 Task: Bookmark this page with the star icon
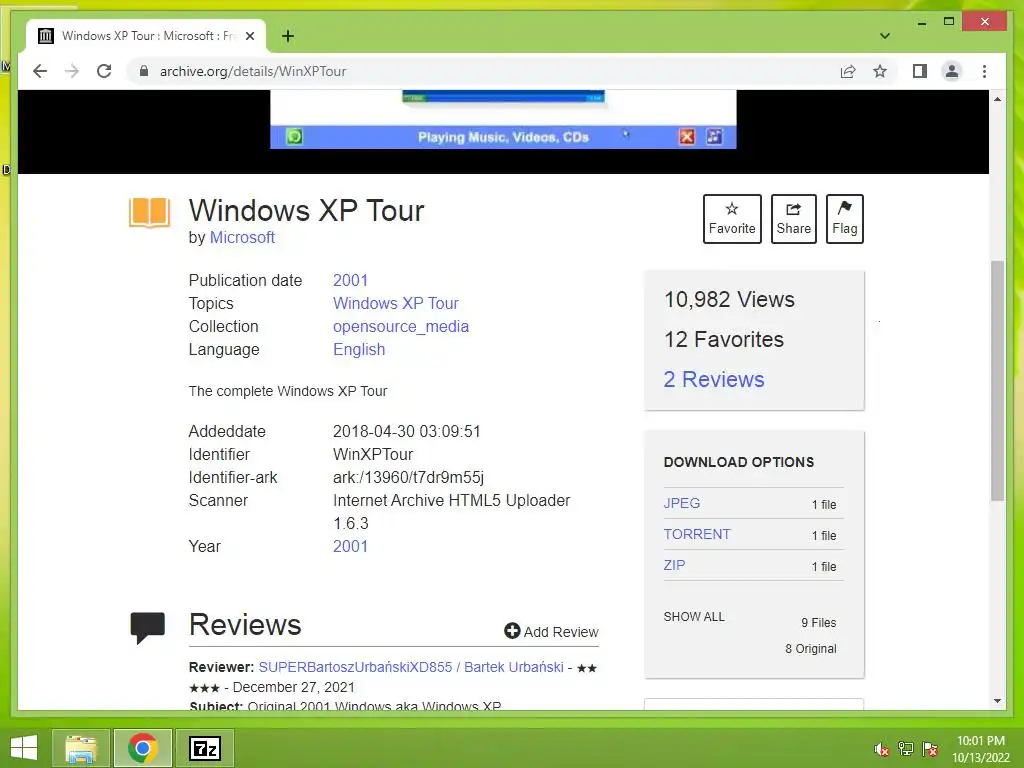[x=880, y=71]
